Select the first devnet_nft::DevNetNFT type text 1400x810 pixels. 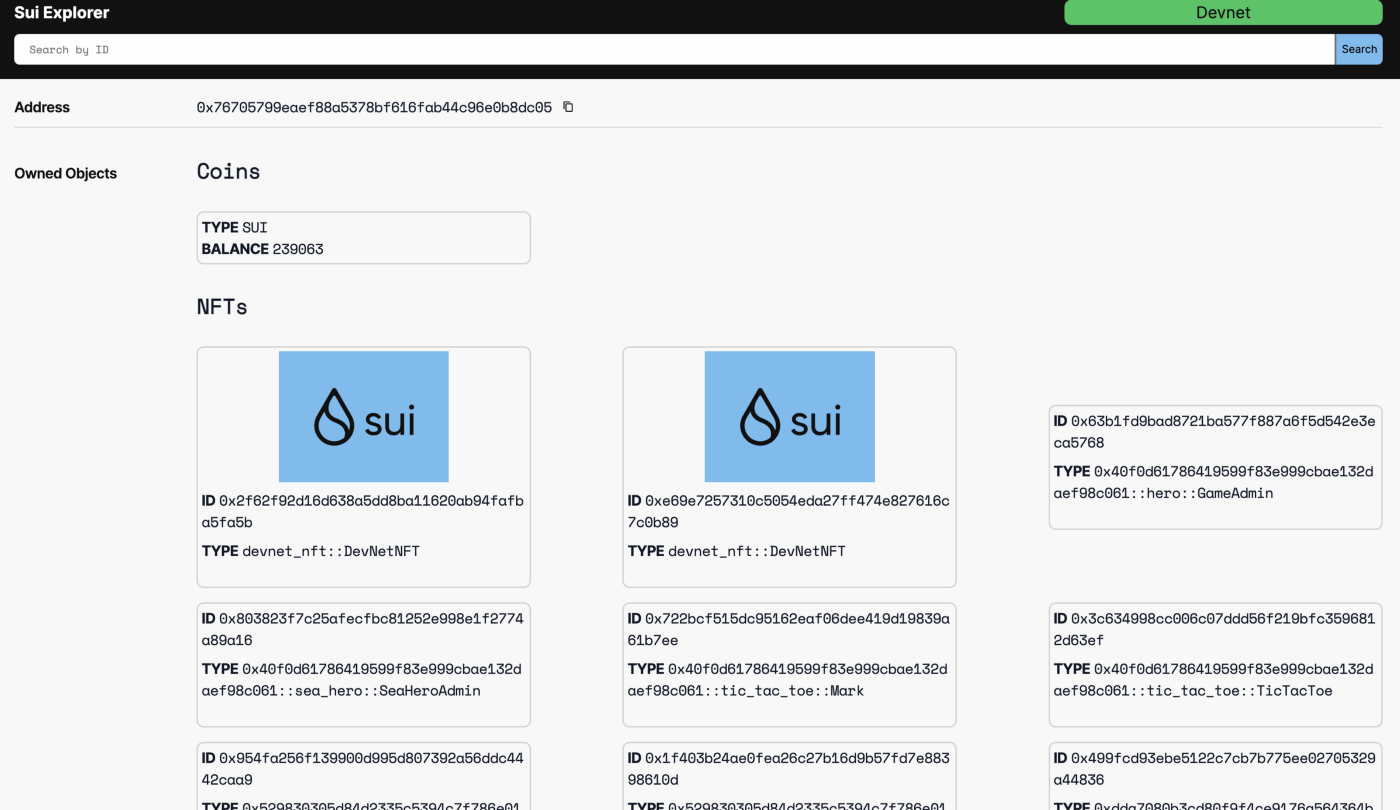(331, 551)
